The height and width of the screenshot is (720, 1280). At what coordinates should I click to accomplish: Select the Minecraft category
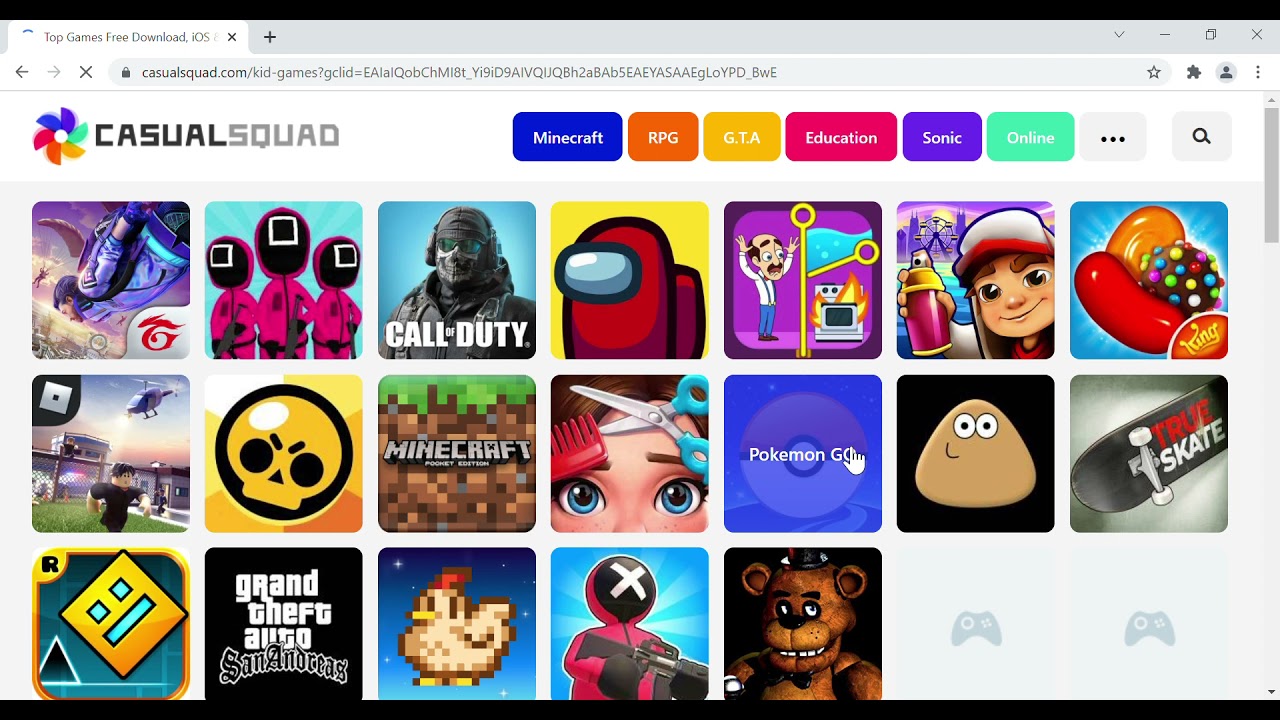click(x=568, y=137)
